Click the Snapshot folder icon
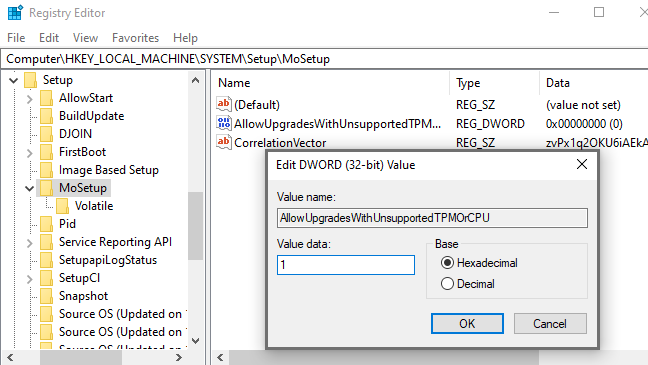 coord(46,296)
